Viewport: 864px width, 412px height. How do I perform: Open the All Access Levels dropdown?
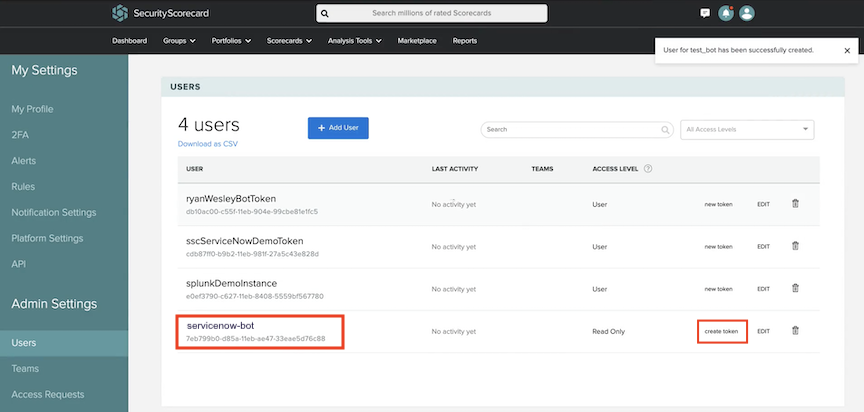point(747,129)
